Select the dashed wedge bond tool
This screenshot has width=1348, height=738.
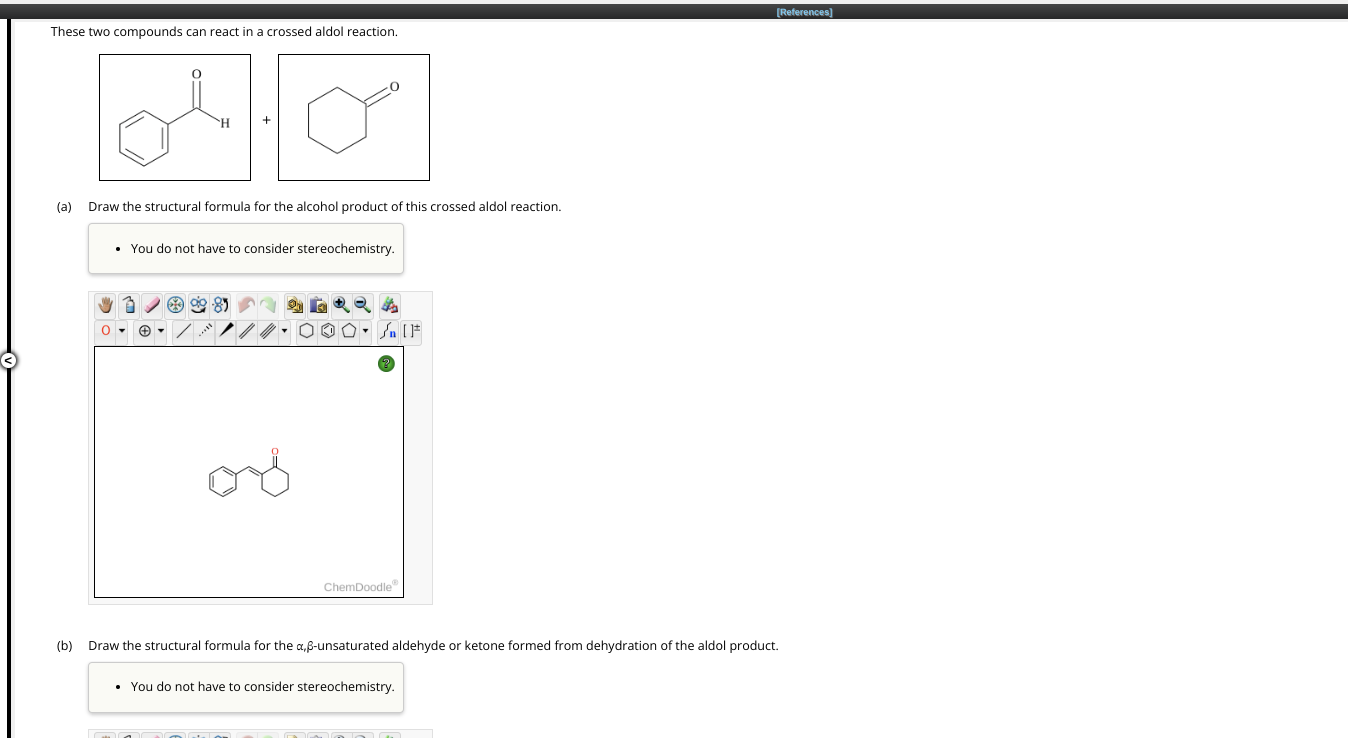click(204, 330)
